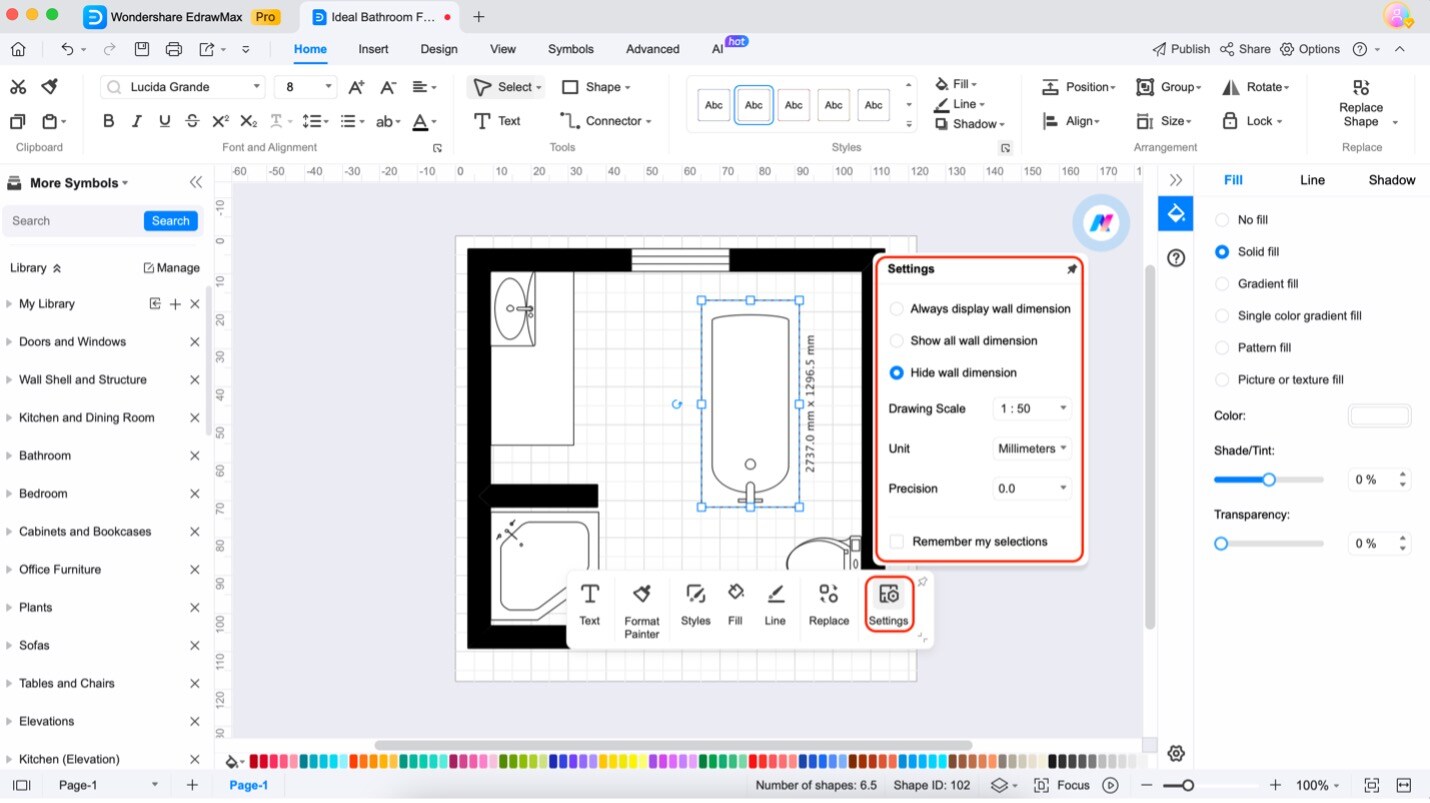Increase font size with the A-up icon
Screen dimensions: 1430x803
(356, 87)
